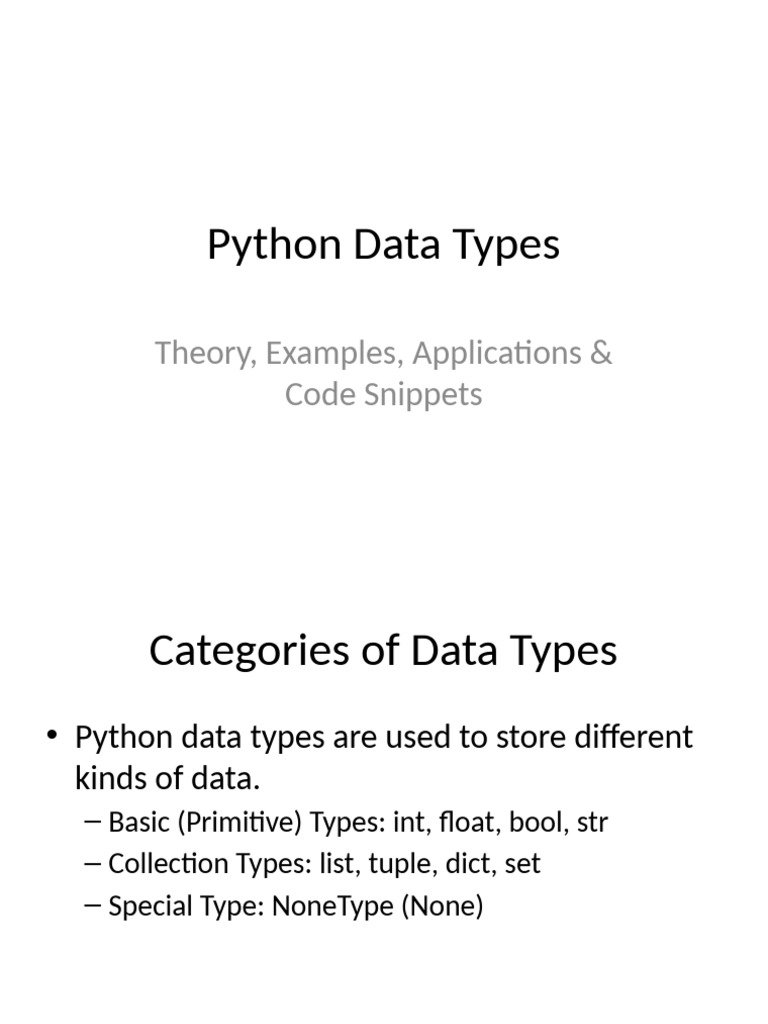The height and width of the screenshot is (1024, 768).
Task: Select the "Categories of Data Types" heading
Action: [x=383, y=651]
